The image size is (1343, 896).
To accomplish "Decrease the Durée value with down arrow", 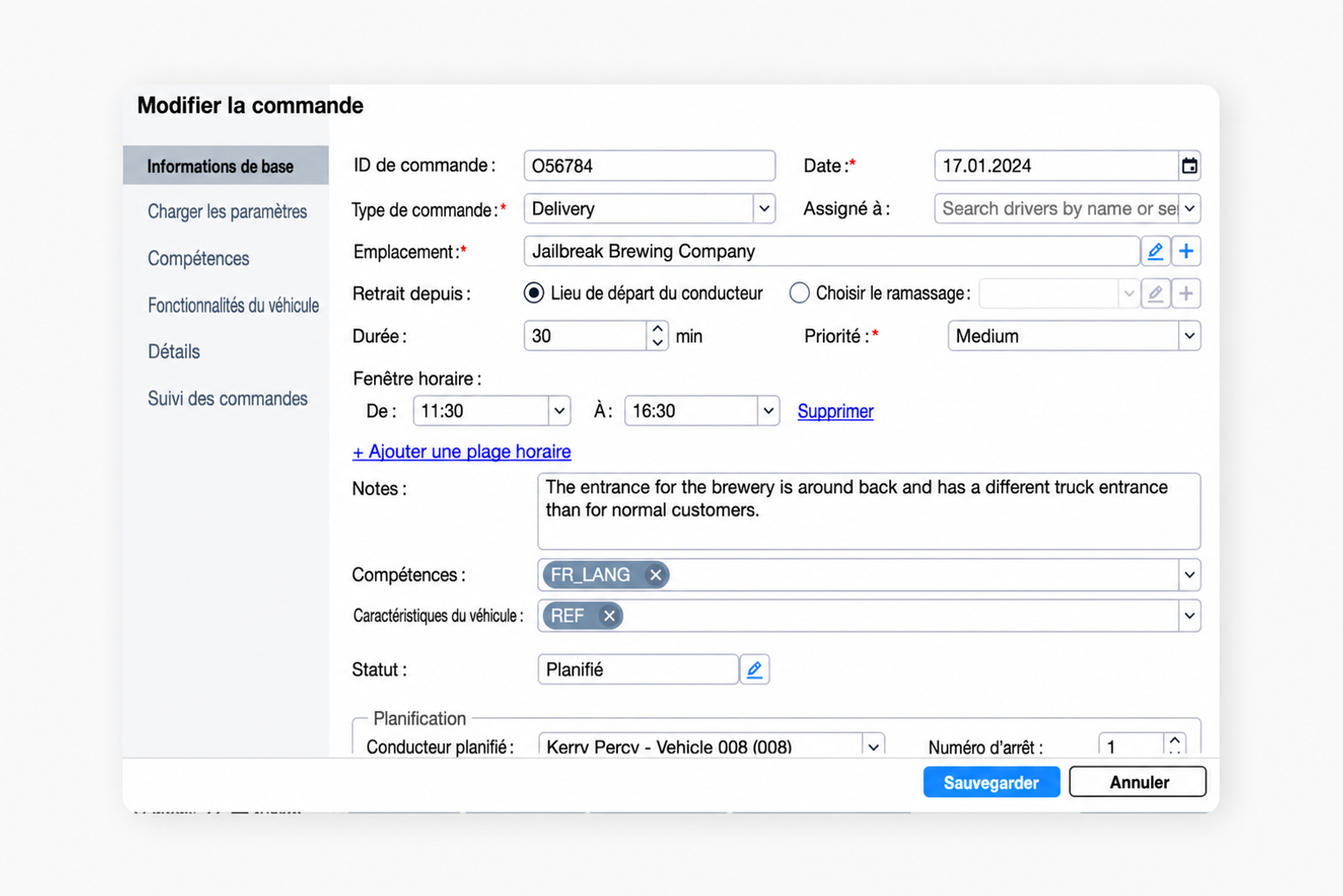I will 658,343.
